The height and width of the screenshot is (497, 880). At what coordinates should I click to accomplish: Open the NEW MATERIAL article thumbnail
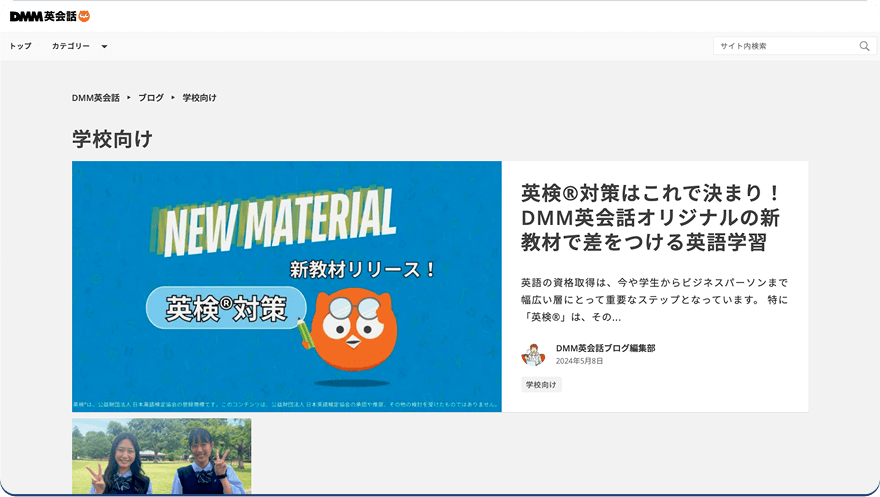287,287
